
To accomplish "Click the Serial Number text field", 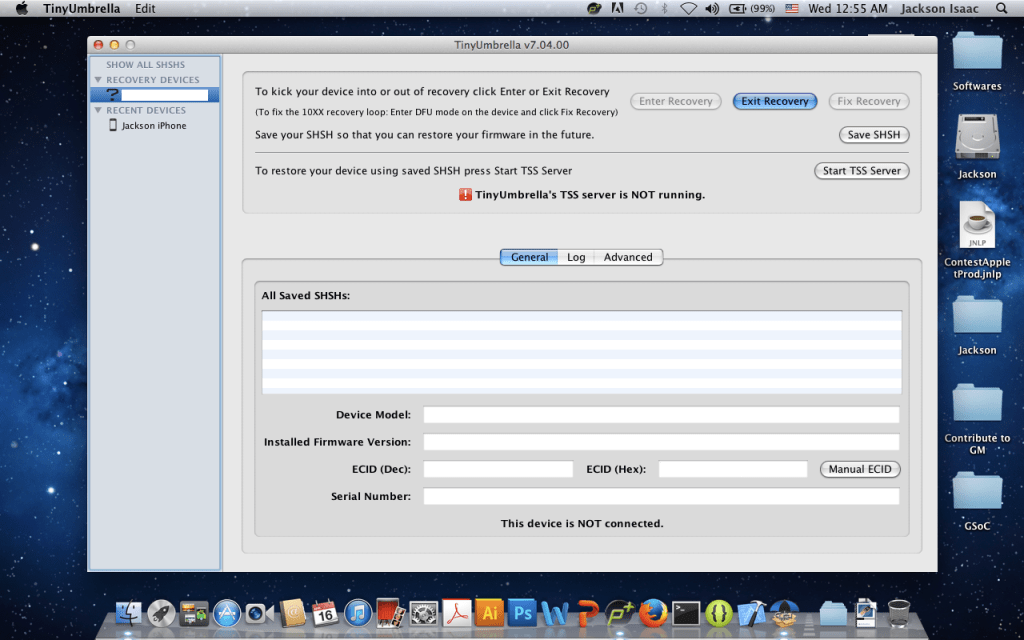I will 661,497.
